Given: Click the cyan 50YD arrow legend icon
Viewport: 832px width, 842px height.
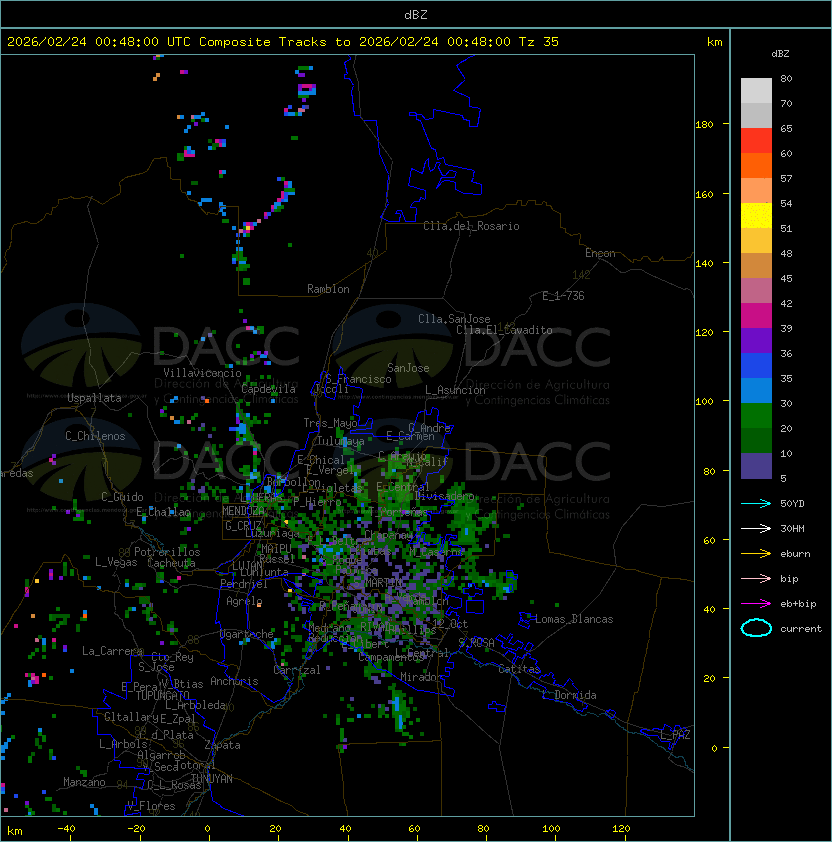Looking at the screenshot, I should coord(756,504).
